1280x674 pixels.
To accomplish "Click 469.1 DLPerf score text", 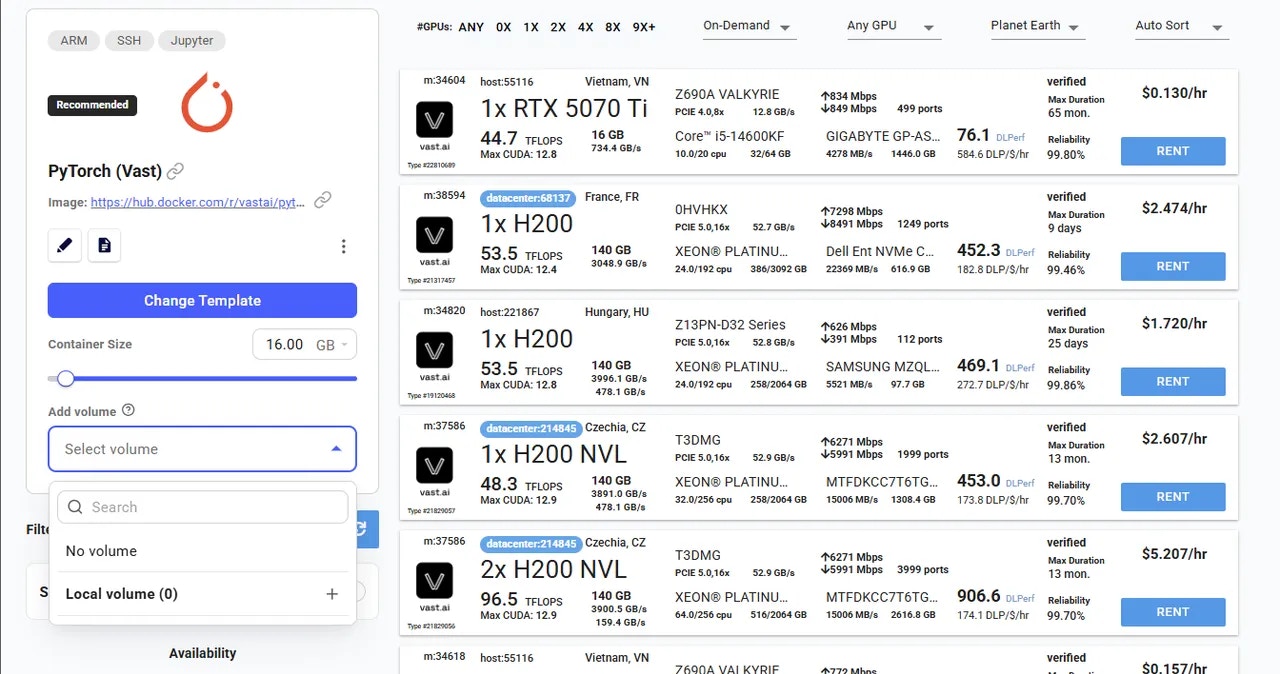I will [978, 365].
